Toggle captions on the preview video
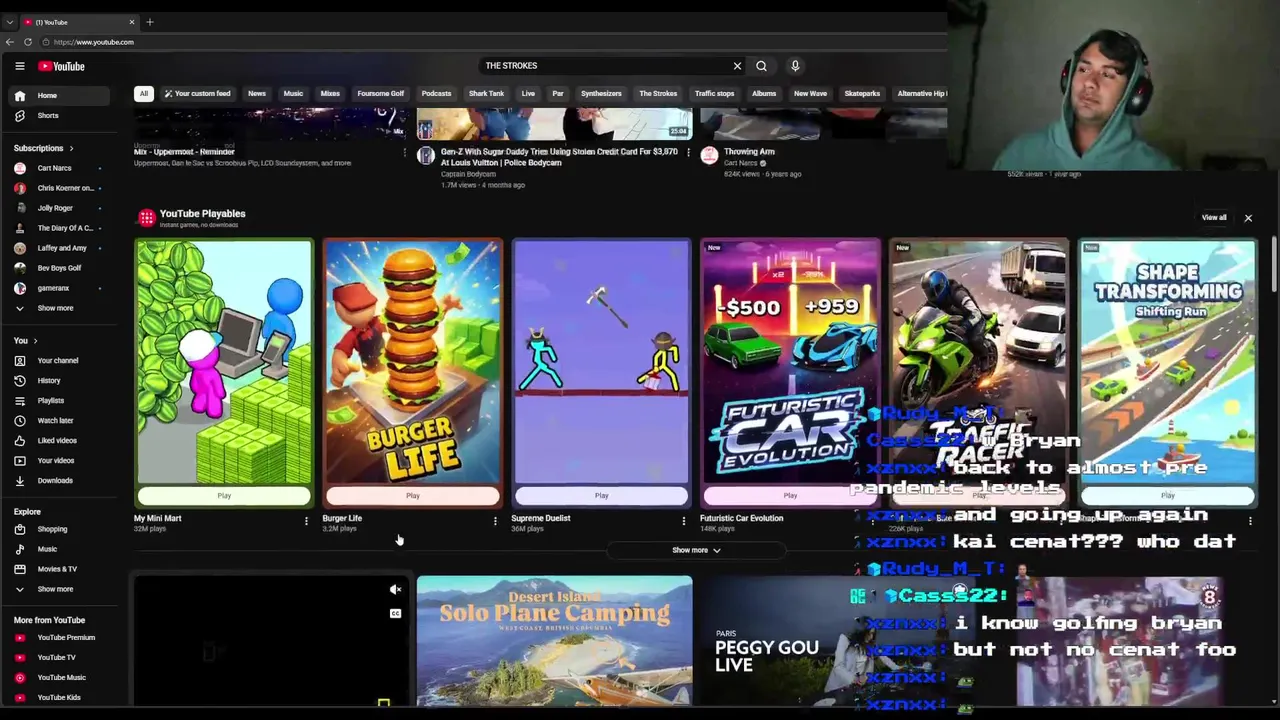This screenshot has height=720, width=1280. (395, 613)
